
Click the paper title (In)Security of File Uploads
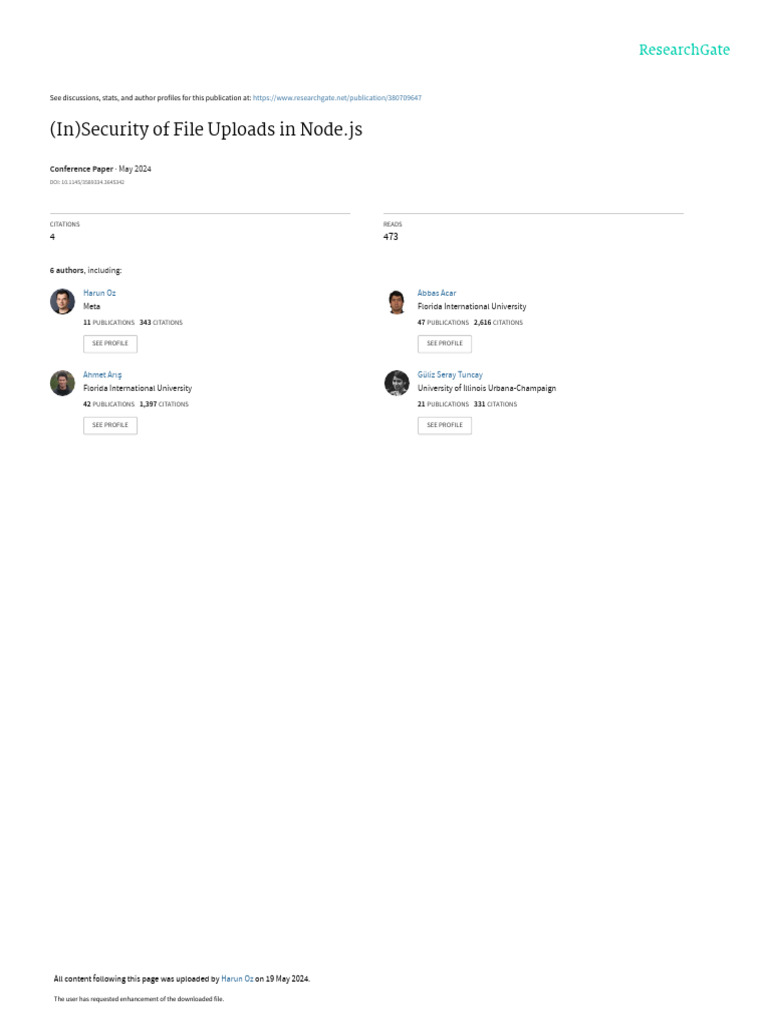pyautogui.click(x=206, y=129)
